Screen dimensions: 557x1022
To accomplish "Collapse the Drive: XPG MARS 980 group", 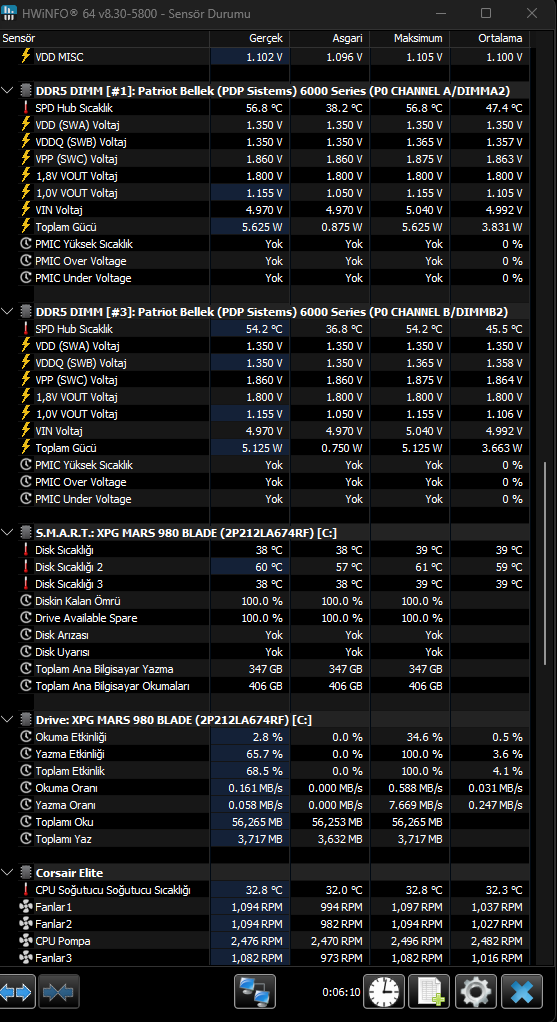I will pyautogui.click(x=7, y=720).
